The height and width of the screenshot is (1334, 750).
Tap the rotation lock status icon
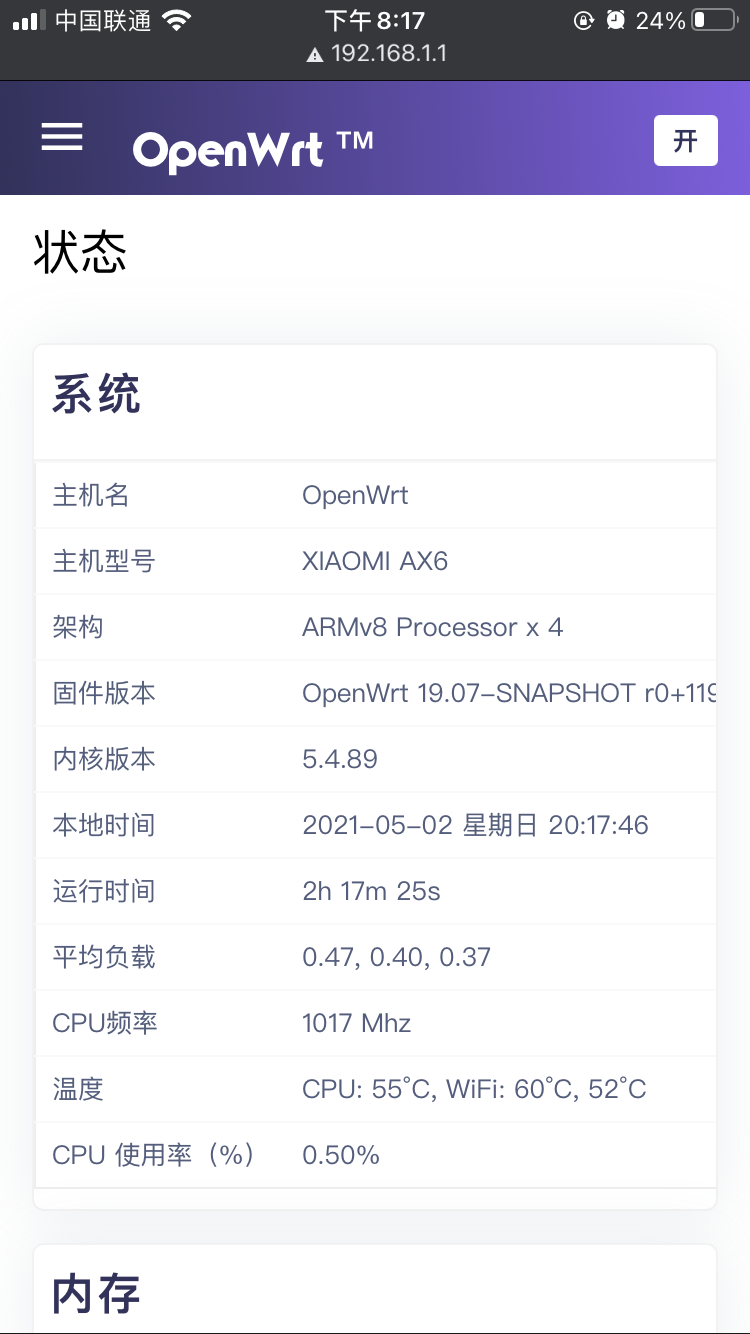(x=584, y=20)
